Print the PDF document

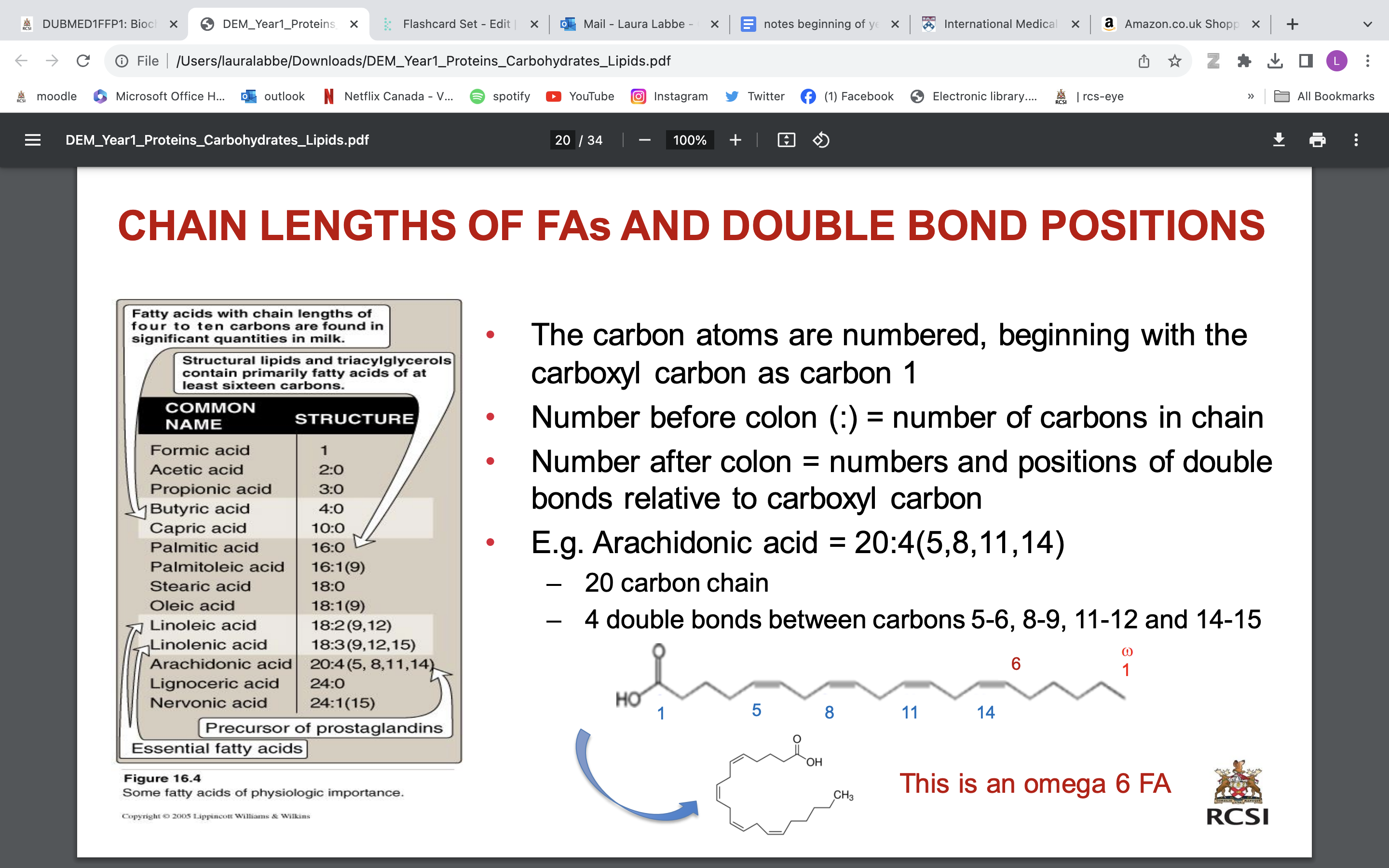(1317, 140)
